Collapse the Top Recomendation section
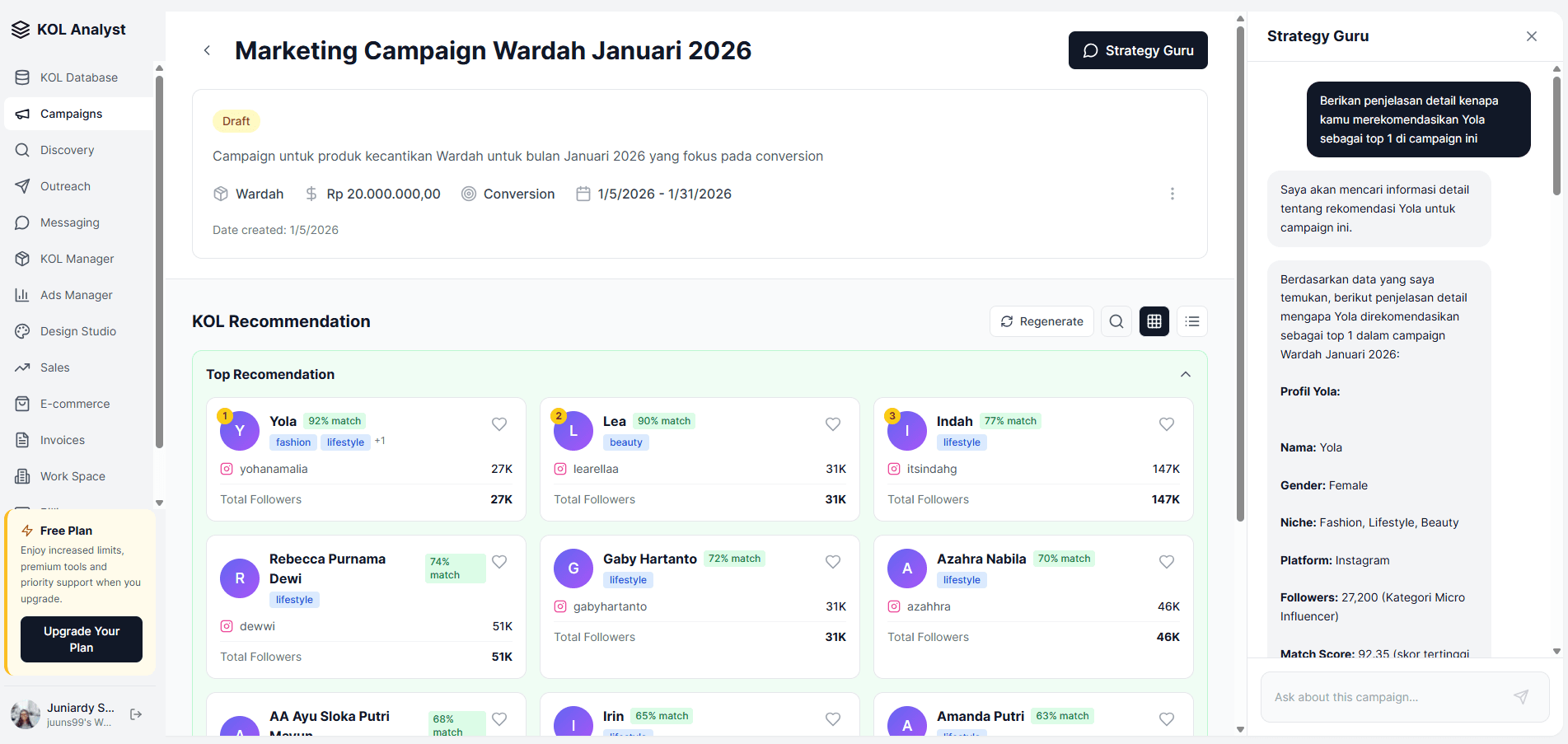1568x744 pixels. coord(1185,374)
